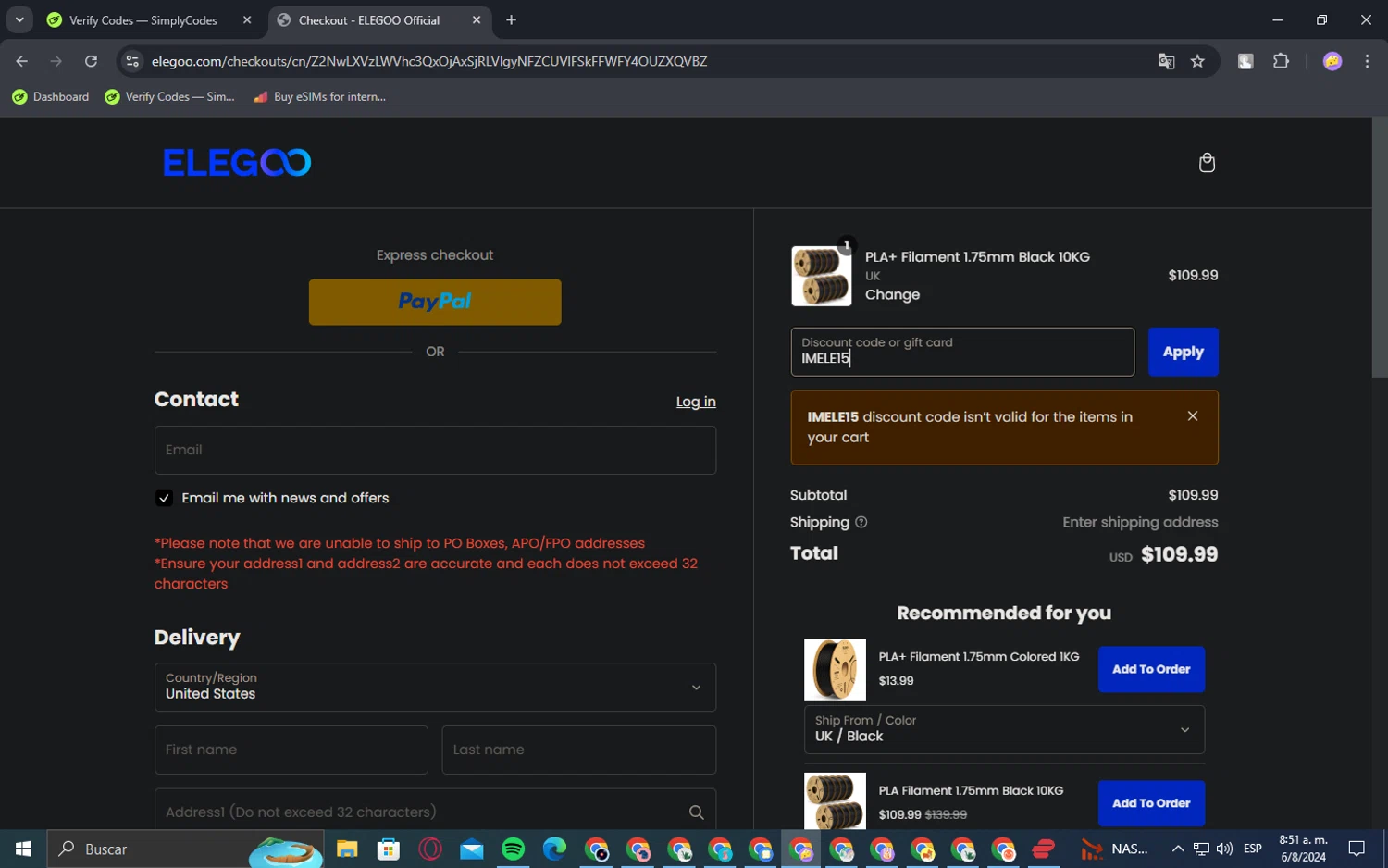Open the clock showing 8:51 a. m.
Image resolution: width=1388 pixels, height=868 pixels.
1303,849
